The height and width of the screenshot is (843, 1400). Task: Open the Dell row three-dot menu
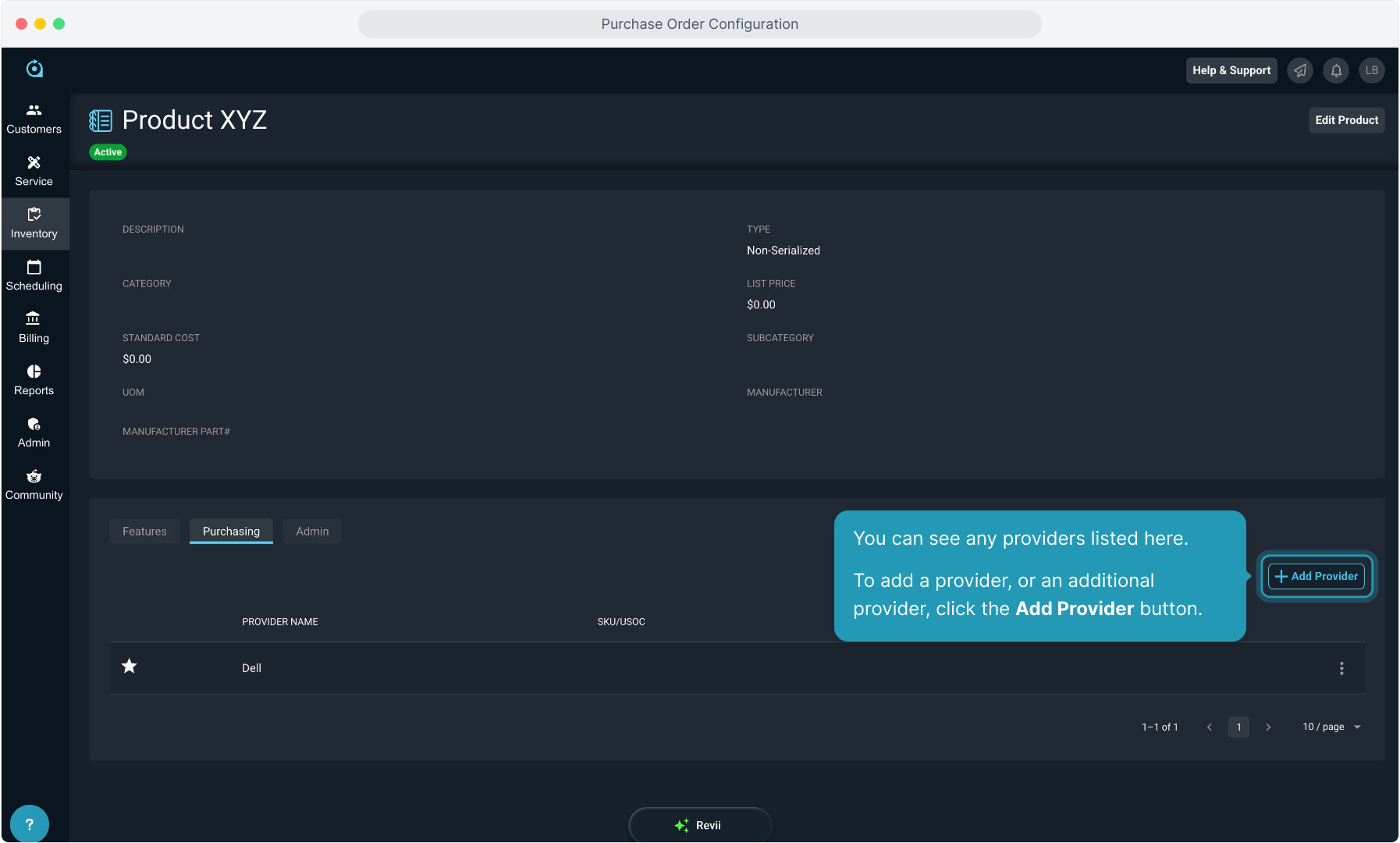click(1341, 668)
